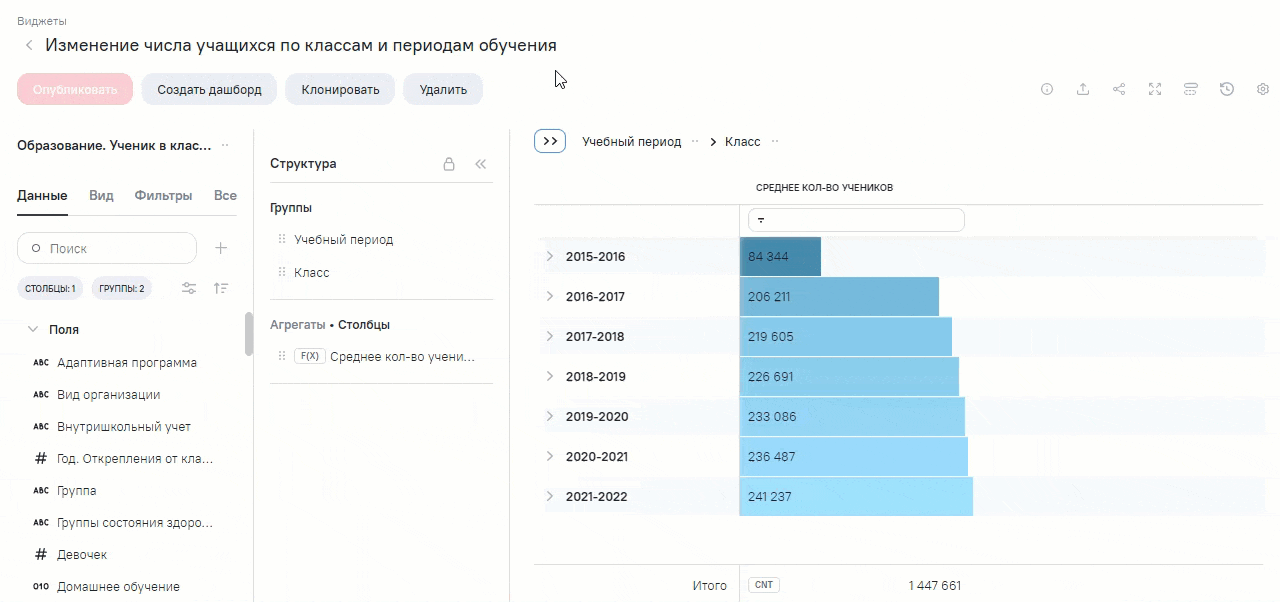Toggle the Столбцы: 1 filter chip
This screenshot has width=1280, height=602.
point(50,288)
